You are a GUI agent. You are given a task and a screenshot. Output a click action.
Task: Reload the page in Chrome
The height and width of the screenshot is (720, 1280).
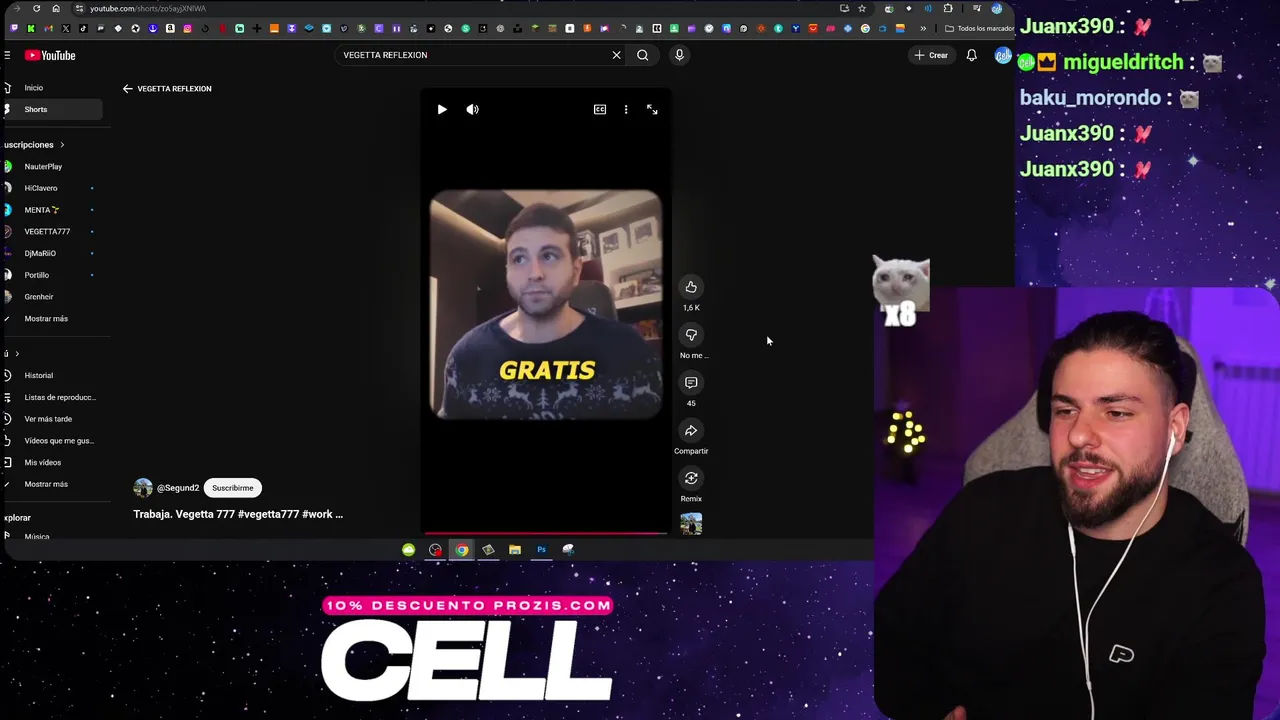click(37, 8)
